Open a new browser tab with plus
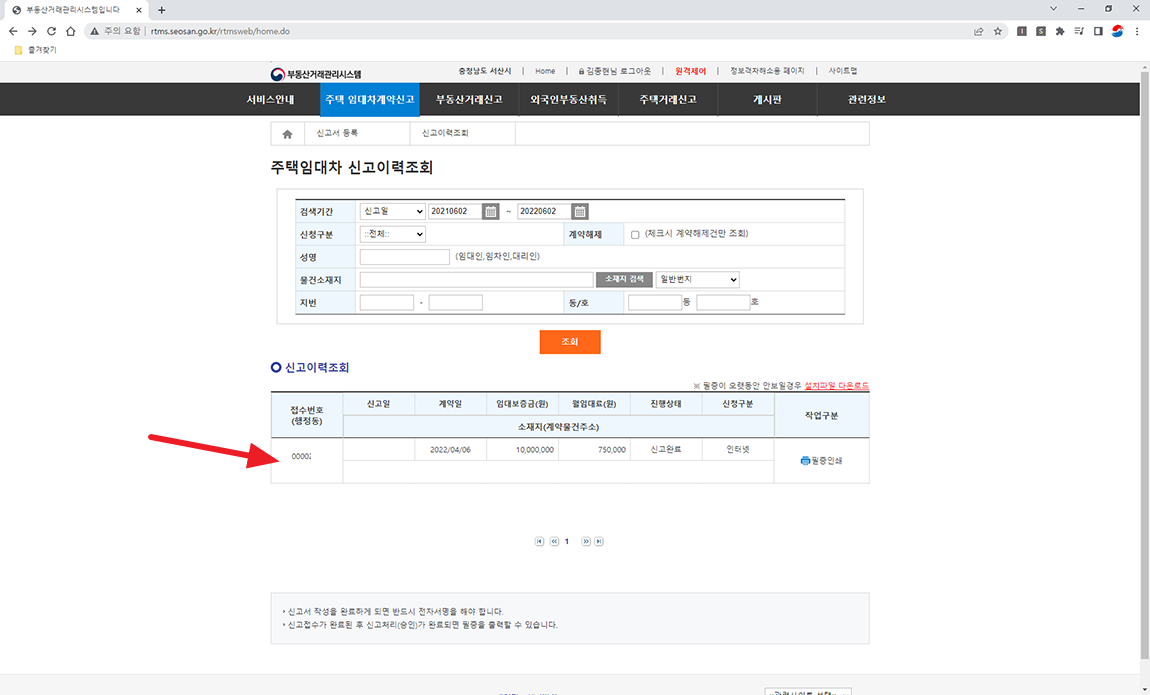 click(161, 10)
